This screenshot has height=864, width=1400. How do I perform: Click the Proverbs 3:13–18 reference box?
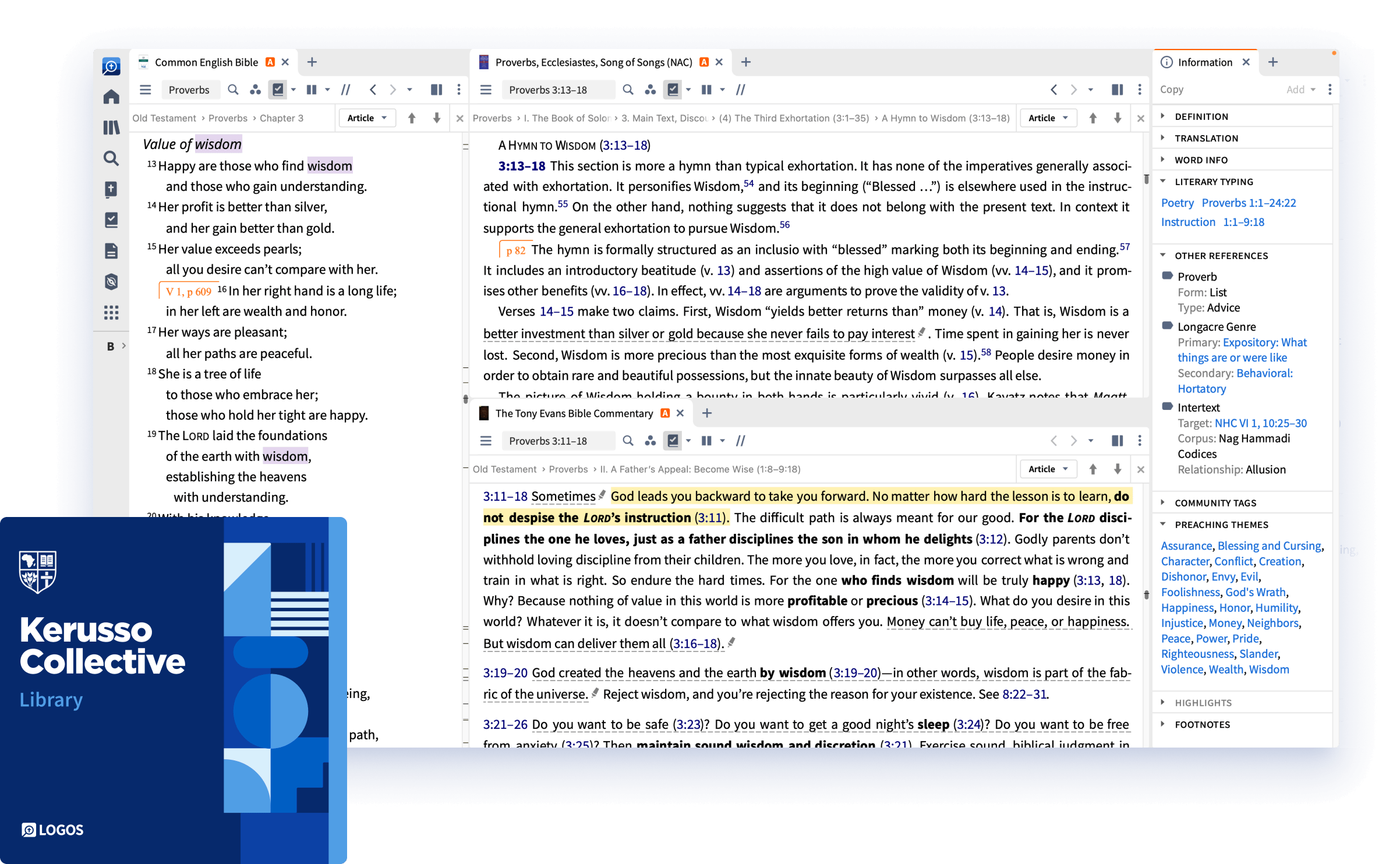(x=558, y=90)
